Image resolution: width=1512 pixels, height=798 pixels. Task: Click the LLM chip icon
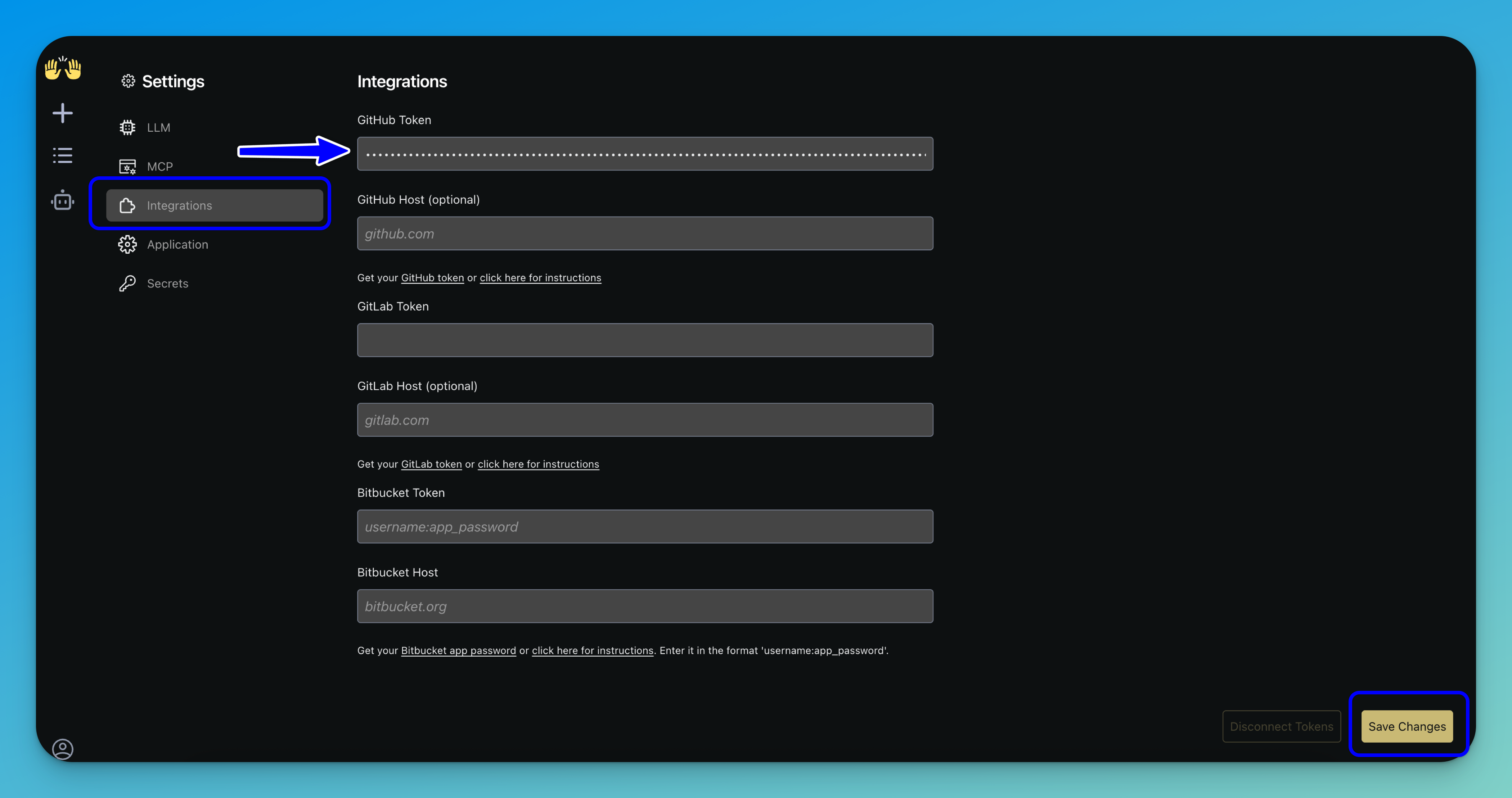tap(127, 127)
